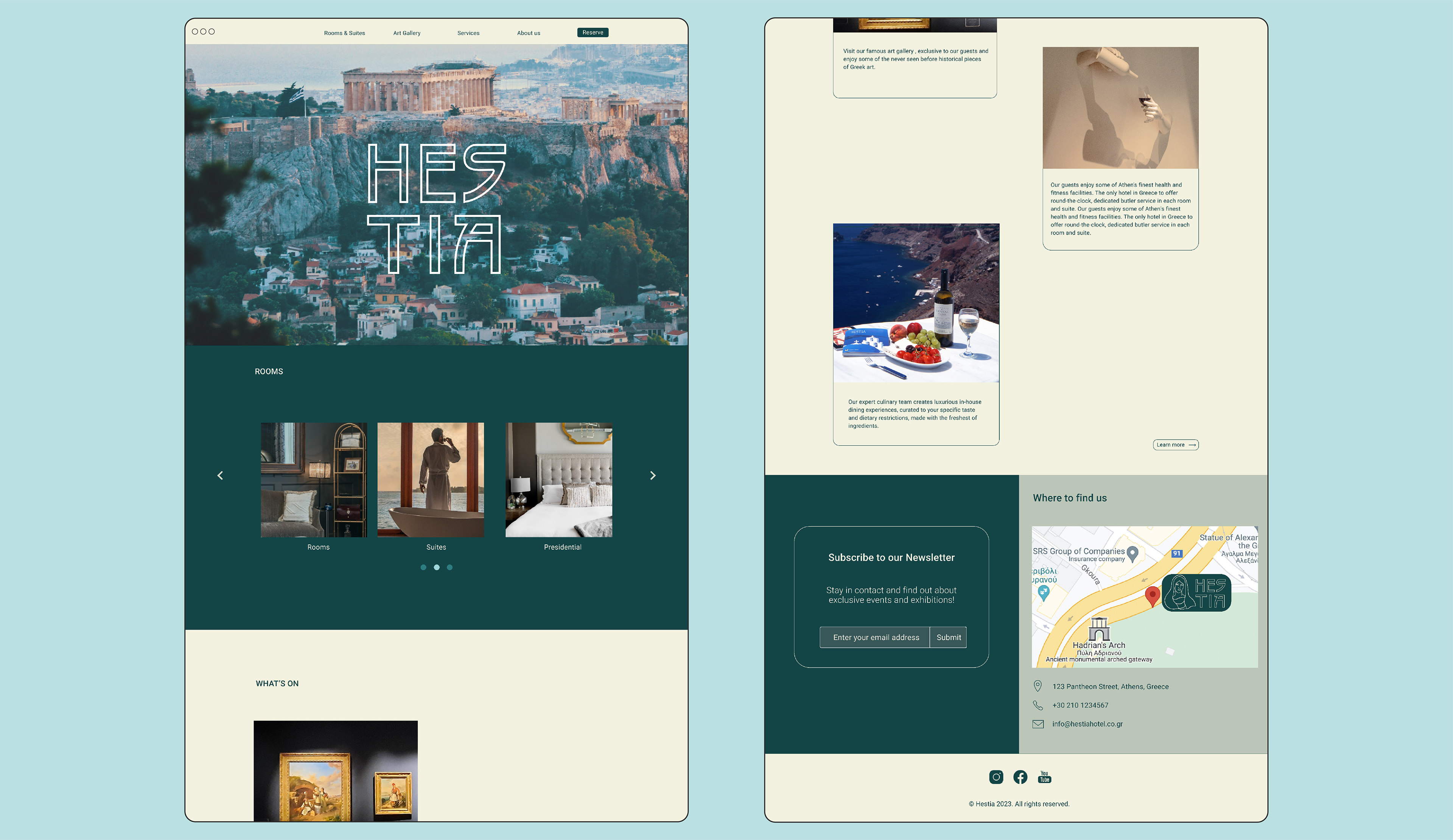1453x840 pixels.
Task: Click the next arrow of rooms carousel
Action: click(653, 476)
